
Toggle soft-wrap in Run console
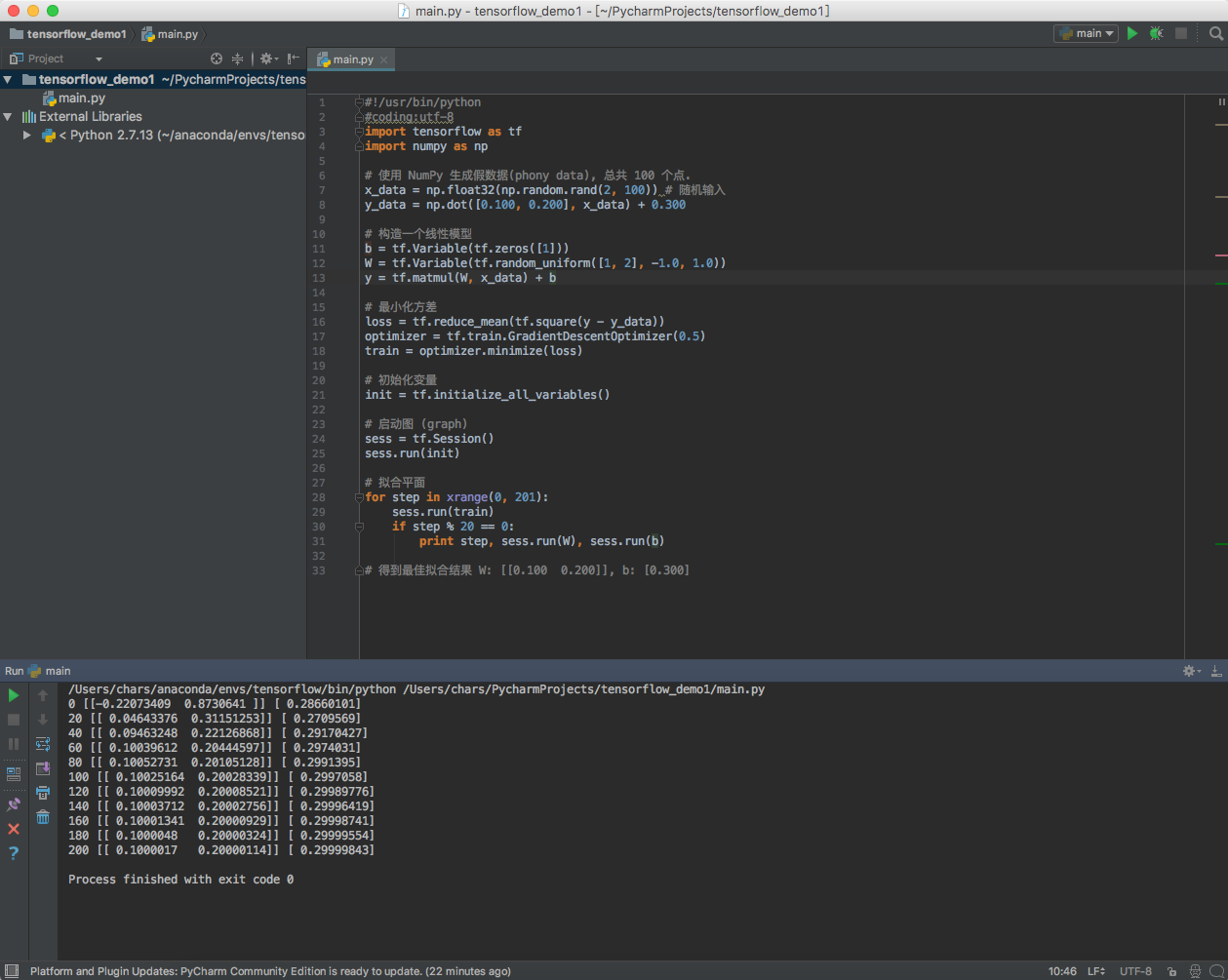(43, 744)
